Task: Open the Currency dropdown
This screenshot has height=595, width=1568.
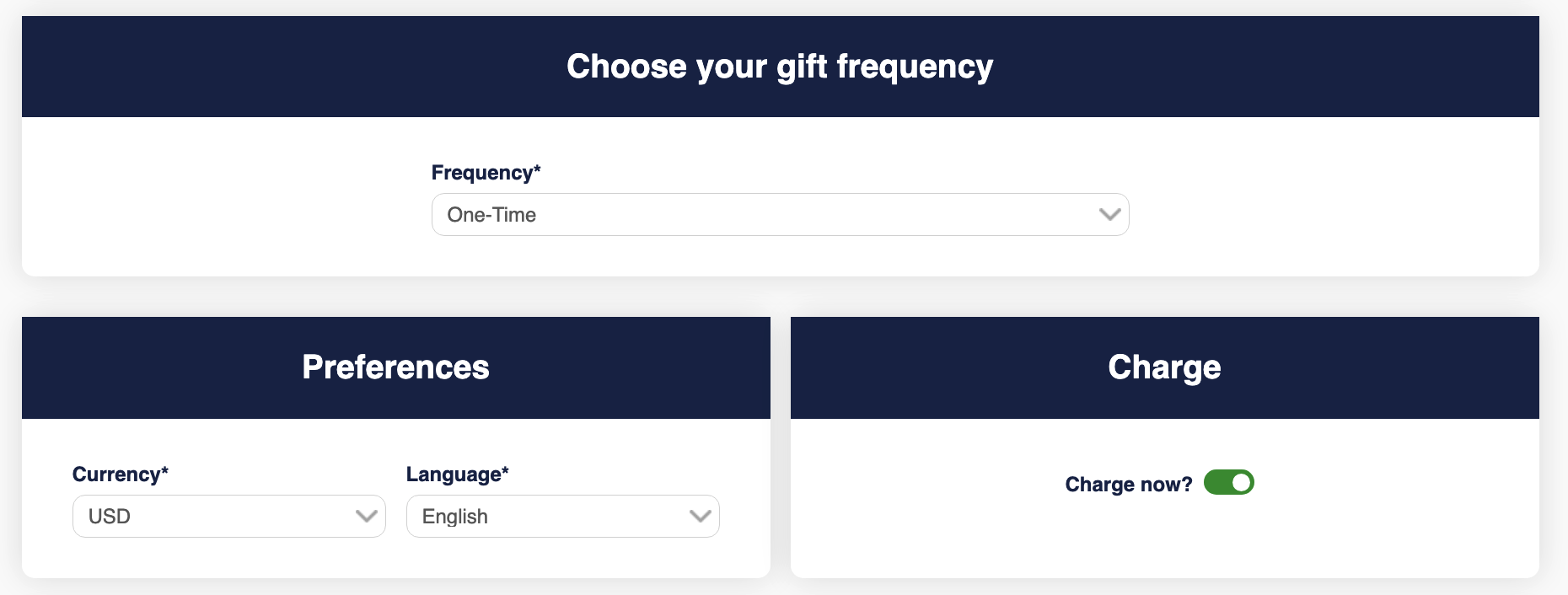Action: tap(228, 517)
